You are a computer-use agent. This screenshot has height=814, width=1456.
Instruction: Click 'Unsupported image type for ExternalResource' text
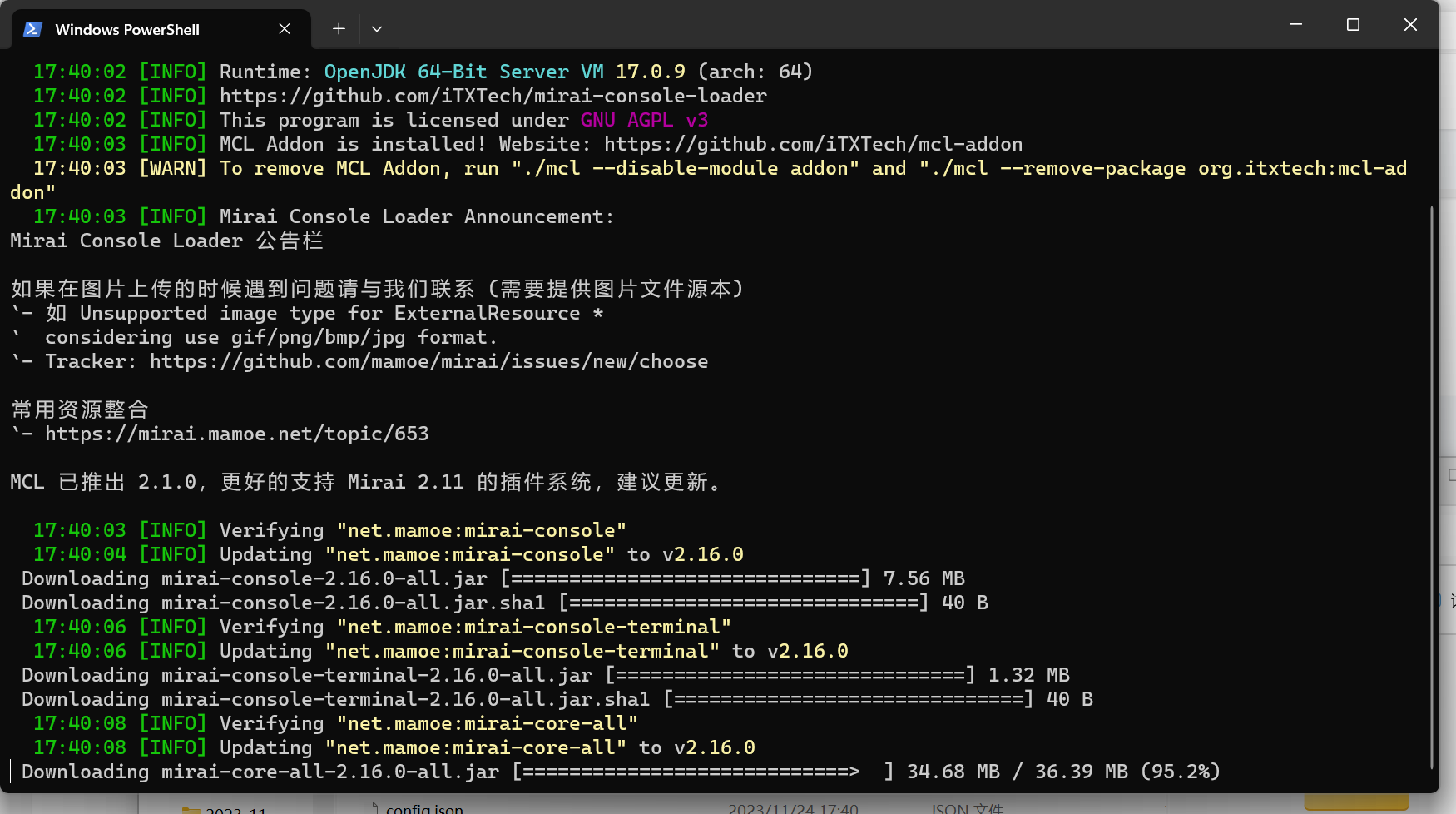point(330,313)
